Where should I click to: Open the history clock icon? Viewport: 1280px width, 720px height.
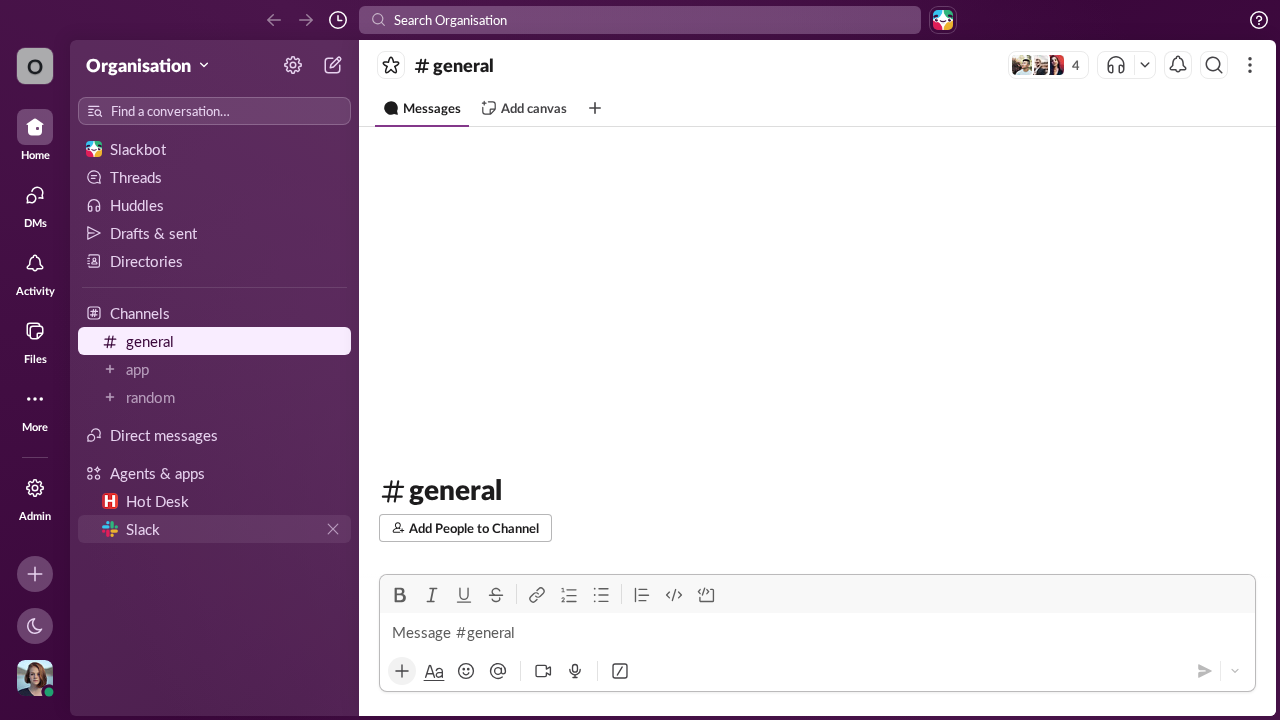point(338,20)
